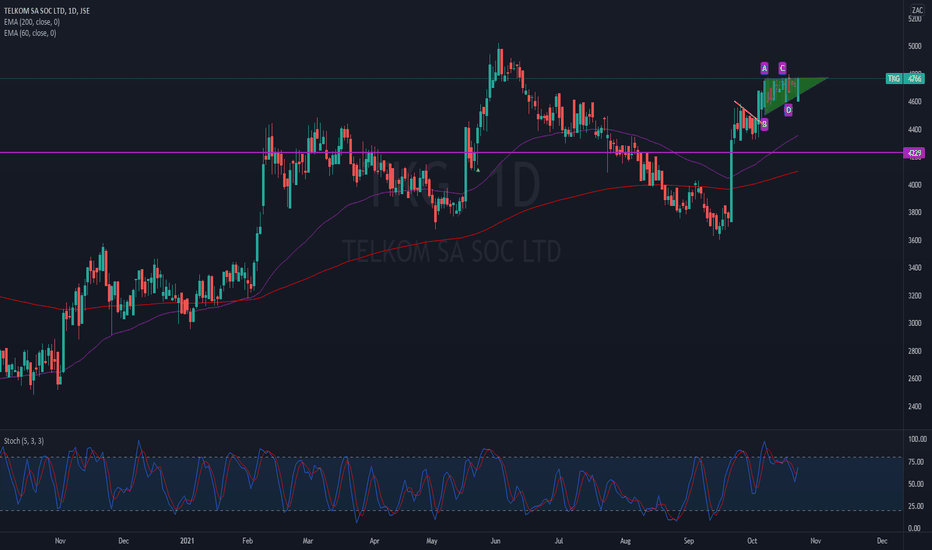Screen dimensions: 932x550
Task: Click the 25.00 stochastic axis label
Action: click(916, 507)
